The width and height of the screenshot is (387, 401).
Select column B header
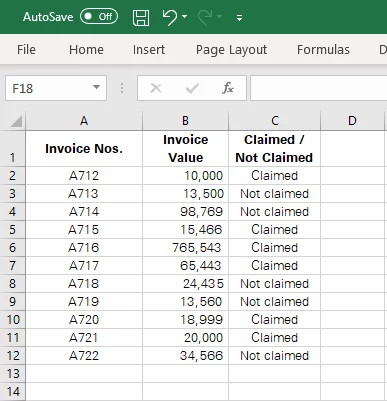pos(185,121)
